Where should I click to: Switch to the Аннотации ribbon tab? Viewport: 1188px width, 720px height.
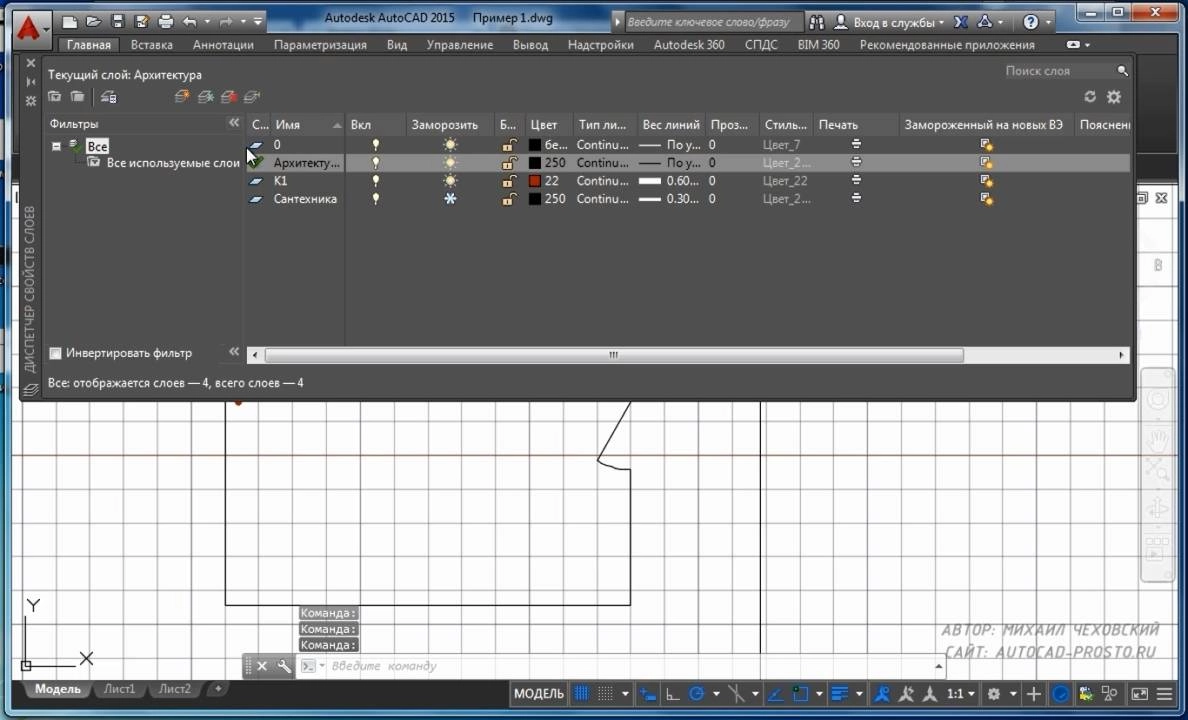coord(223,45)
